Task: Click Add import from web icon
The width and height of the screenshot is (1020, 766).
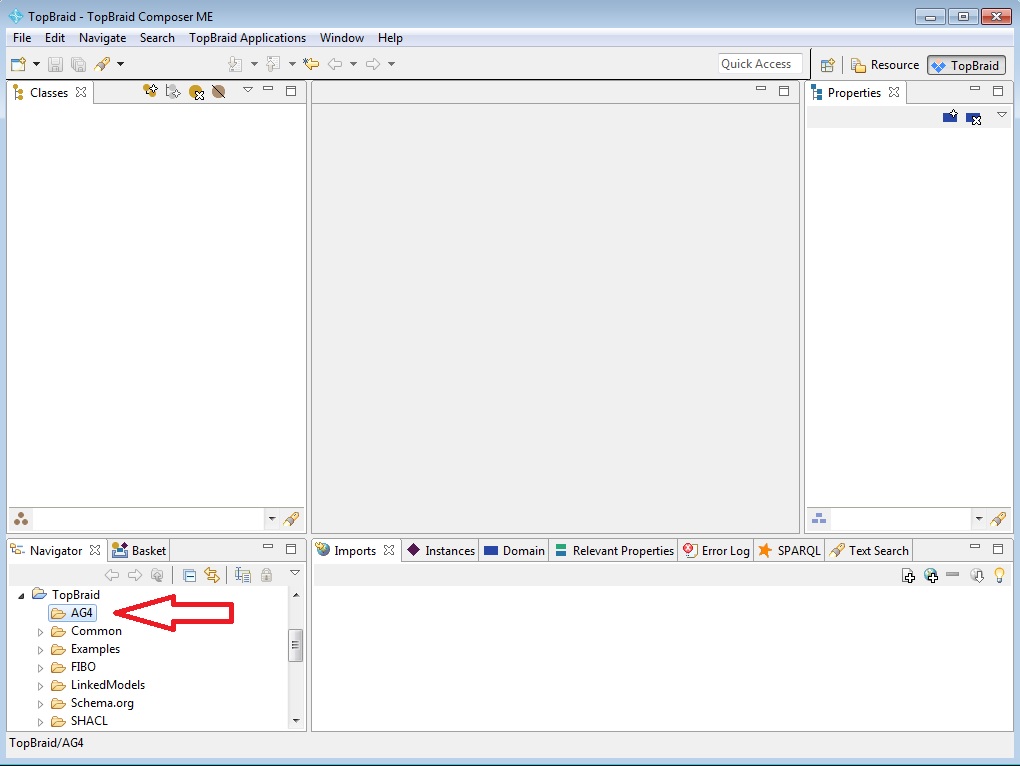Action: click(931, 575)
